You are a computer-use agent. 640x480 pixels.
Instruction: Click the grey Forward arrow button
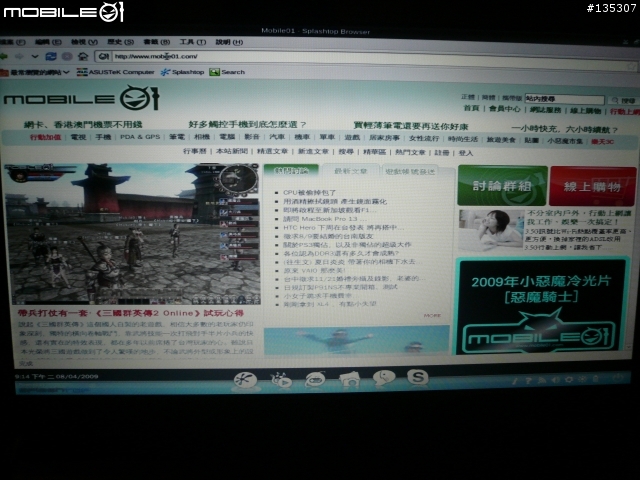tap(19, 56)
